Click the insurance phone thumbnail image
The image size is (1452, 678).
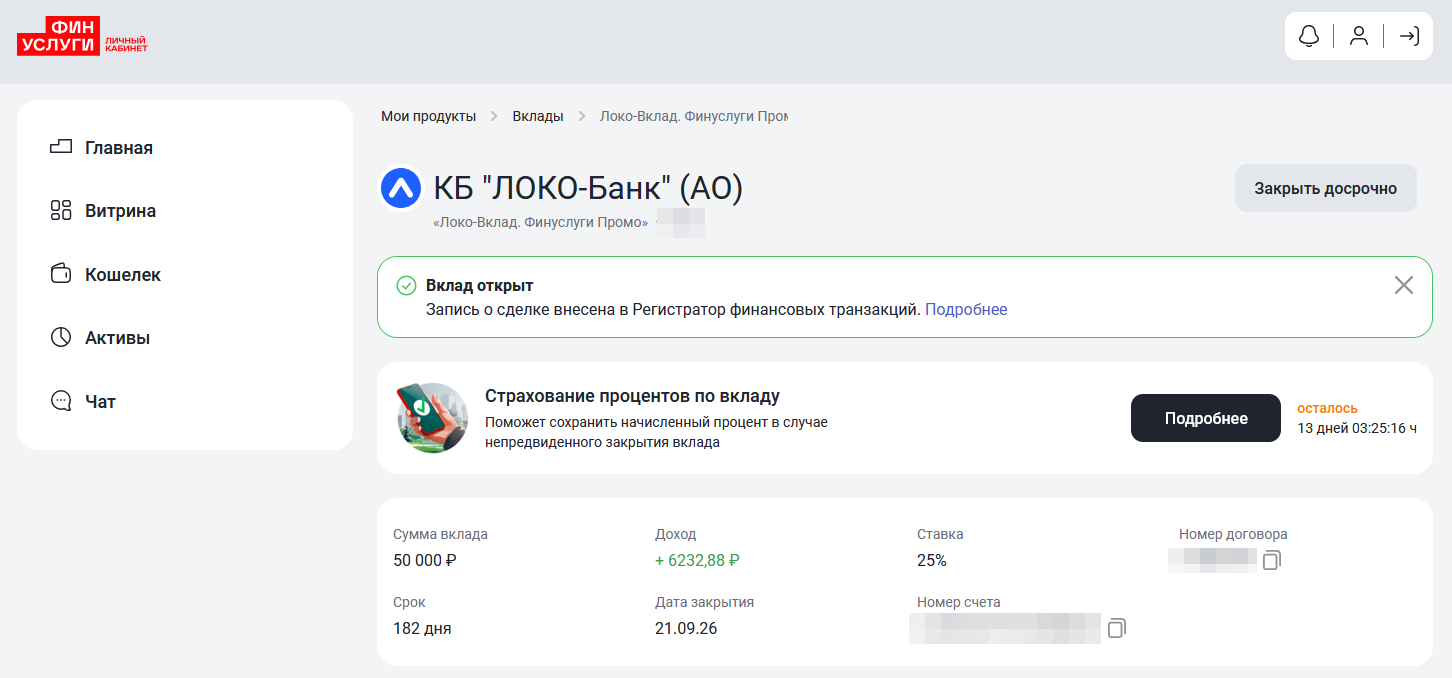coord(432,418)
